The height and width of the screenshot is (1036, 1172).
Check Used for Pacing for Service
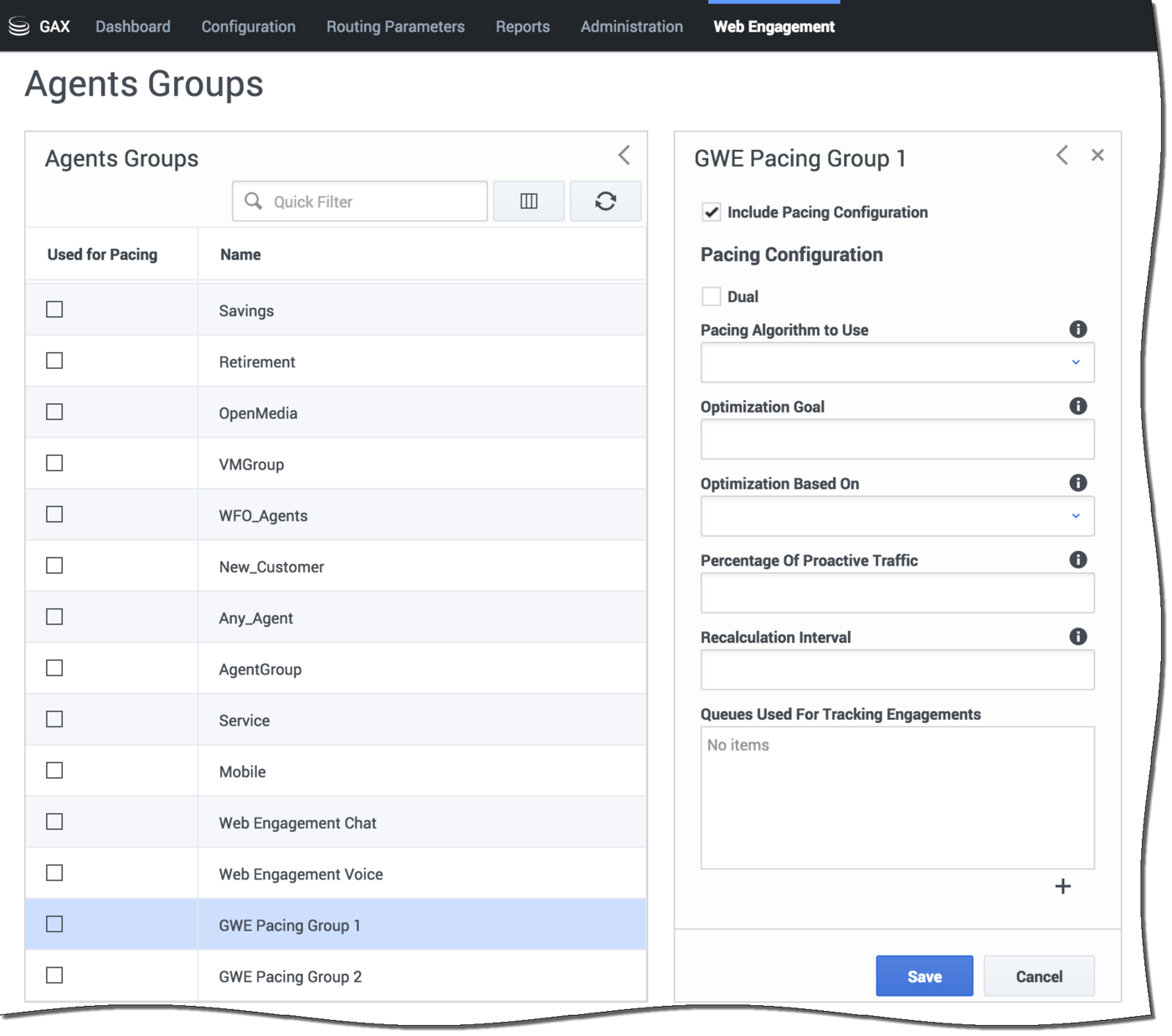54,719
